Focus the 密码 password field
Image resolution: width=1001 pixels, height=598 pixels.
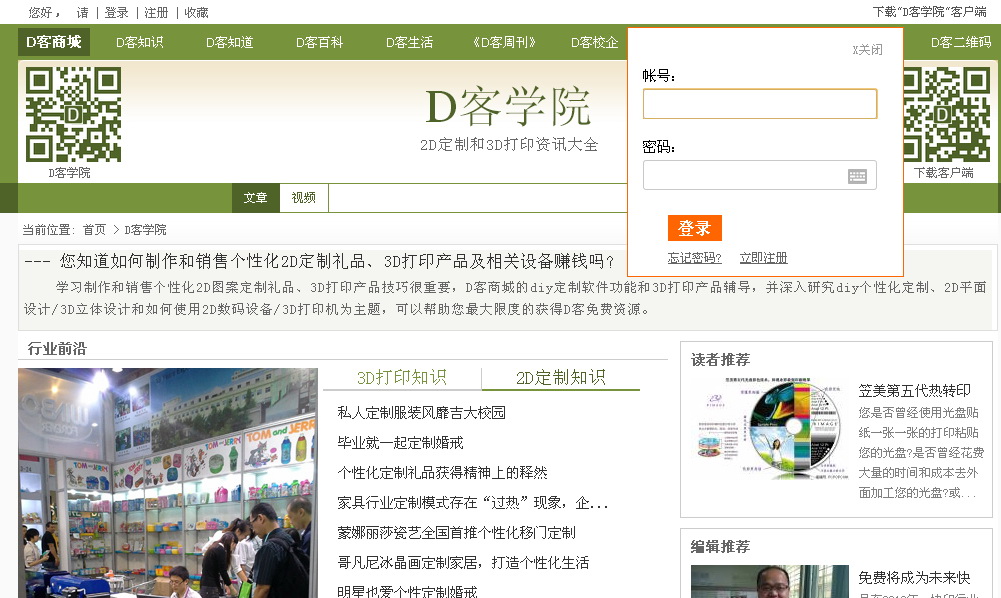pos(744,176)
